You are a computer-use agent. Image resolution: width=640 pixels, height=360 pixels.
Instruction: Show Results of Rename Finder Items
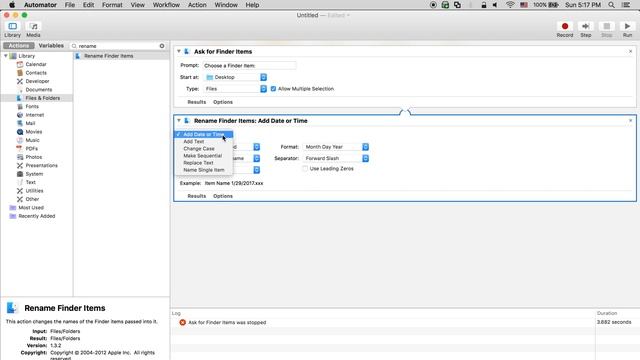pos(196,196)
